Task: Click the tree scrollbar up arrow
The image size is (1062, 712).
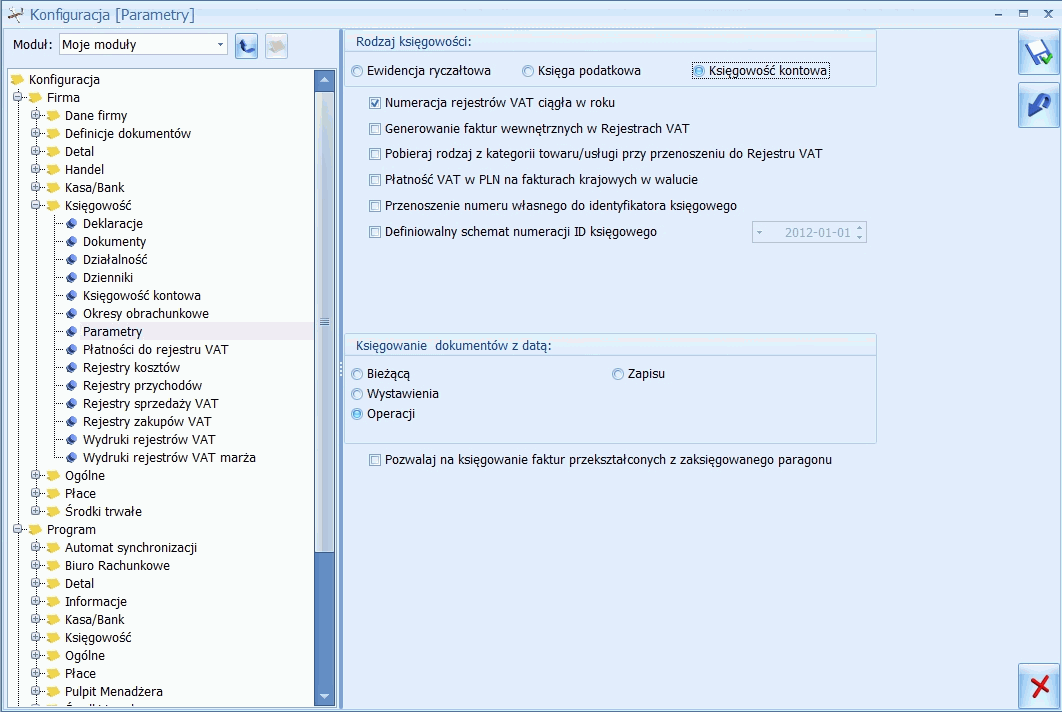Action: [324, 80]
